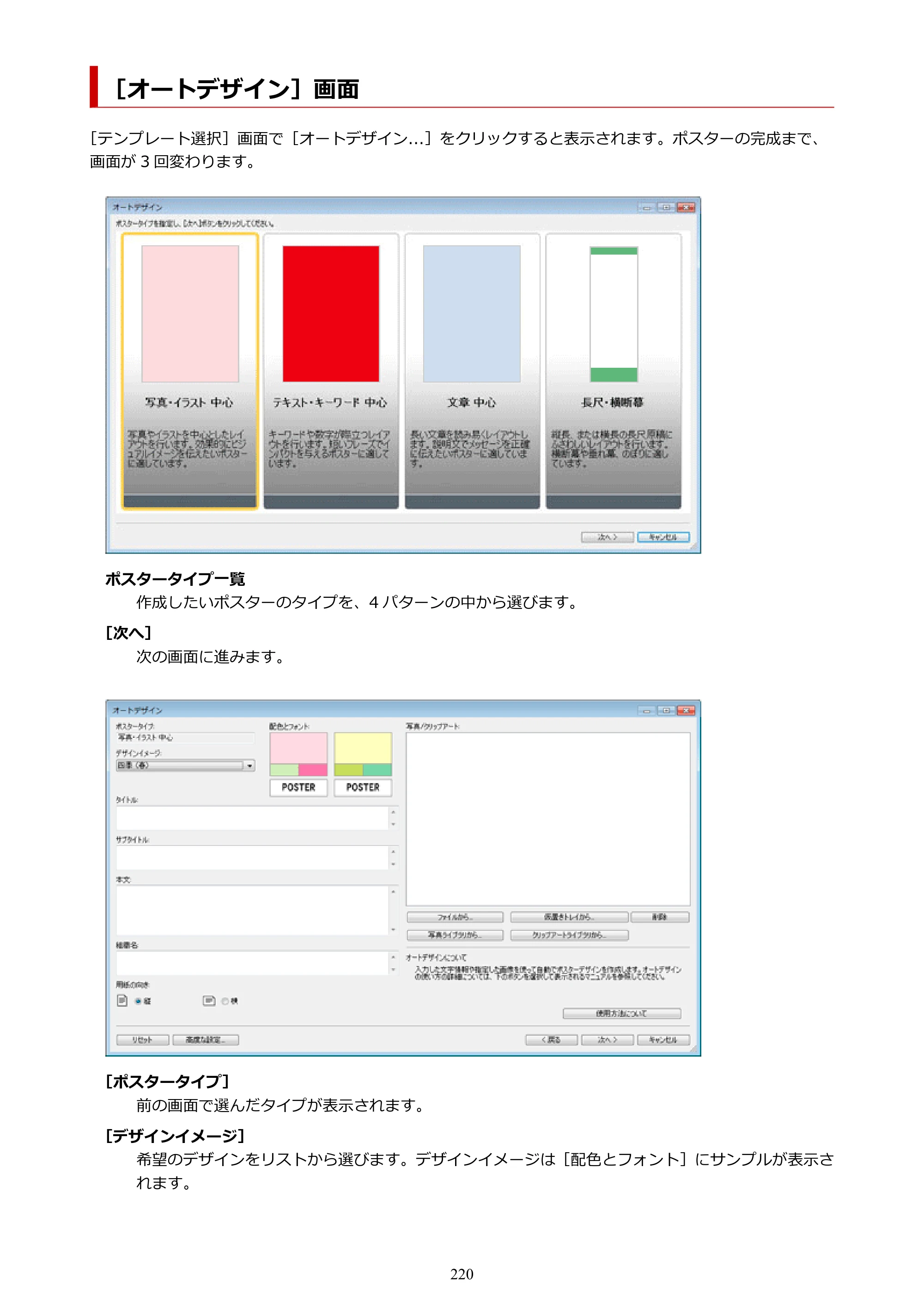
Task: Click the リセット button
Action: click(x=142, y=1040)
